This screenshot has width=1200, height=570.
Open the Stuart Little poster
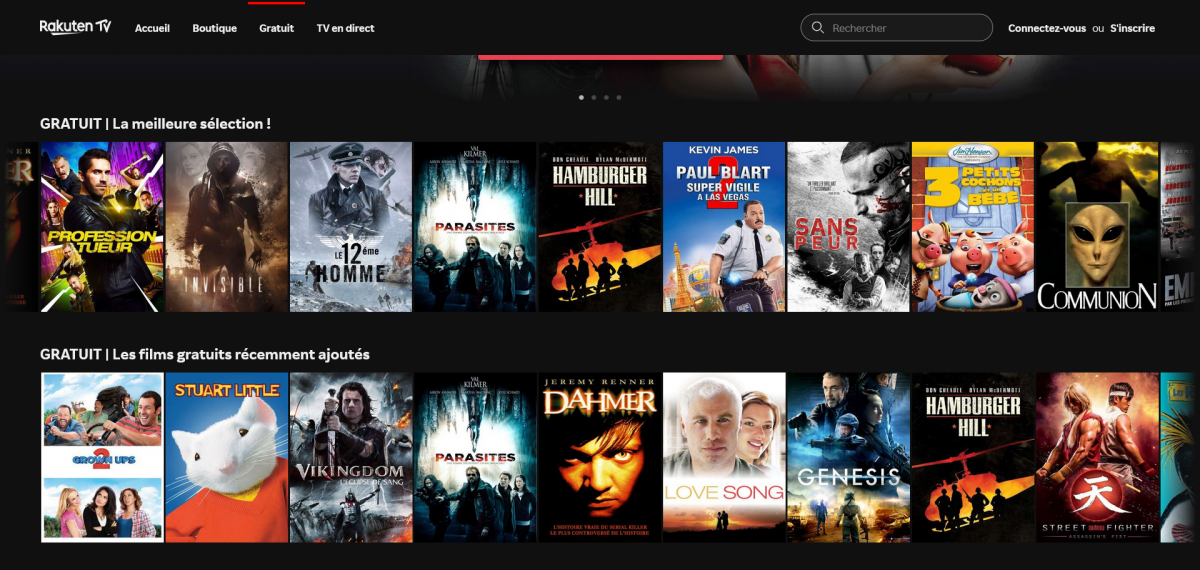(226, 458)
